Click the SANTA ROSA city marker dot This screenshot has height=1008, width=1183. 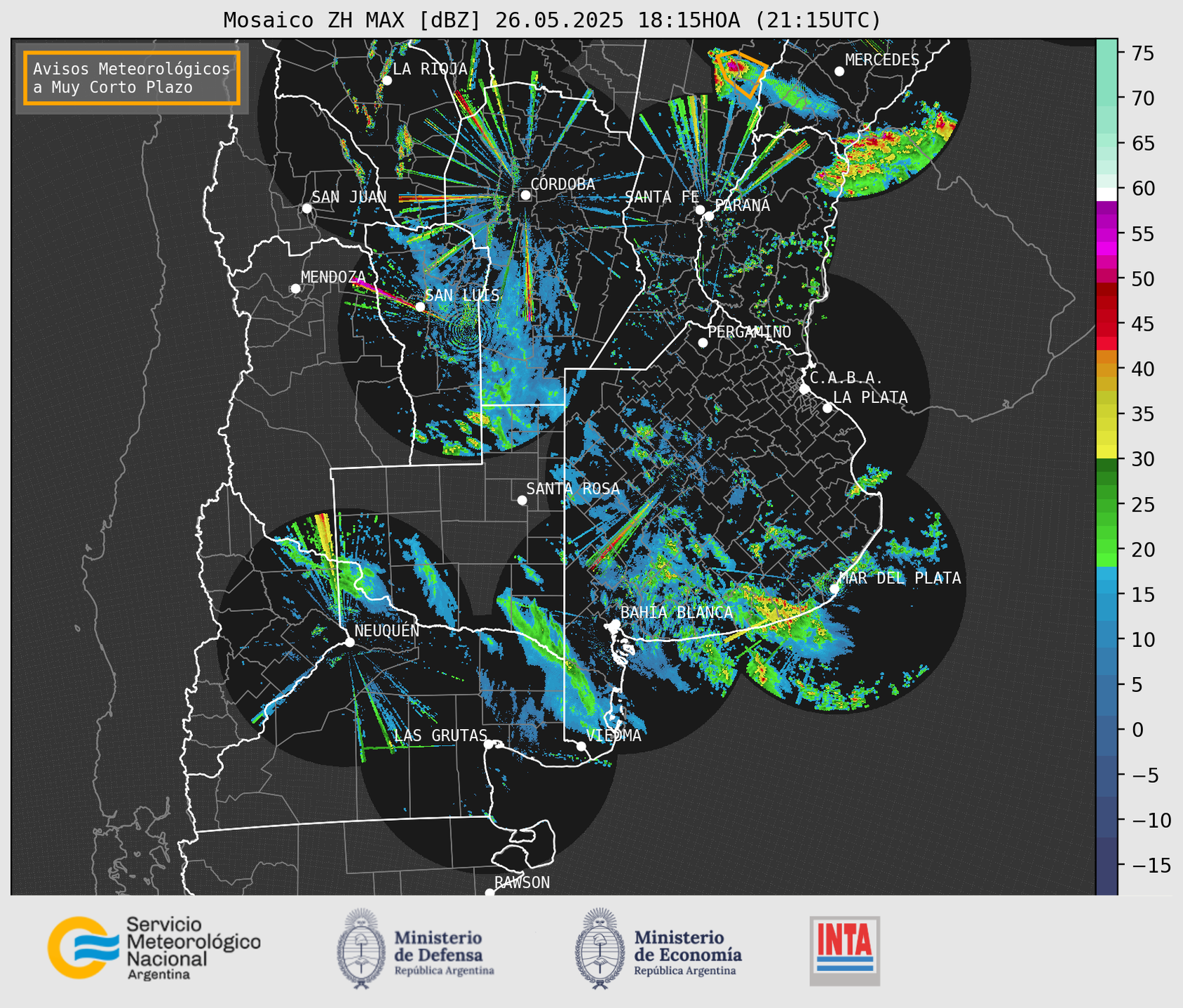click(522, 500)
